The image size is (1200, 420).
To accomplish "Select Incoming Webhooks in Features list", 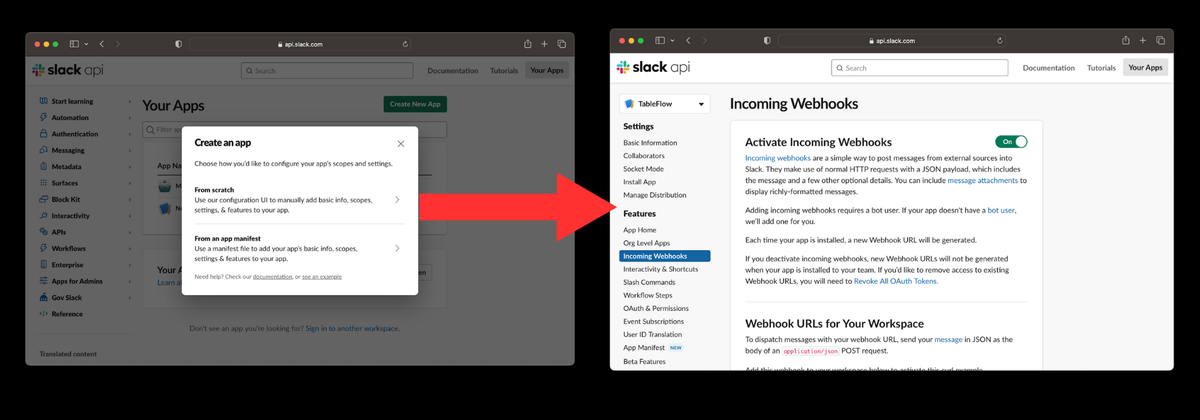I will pos(665,256).
